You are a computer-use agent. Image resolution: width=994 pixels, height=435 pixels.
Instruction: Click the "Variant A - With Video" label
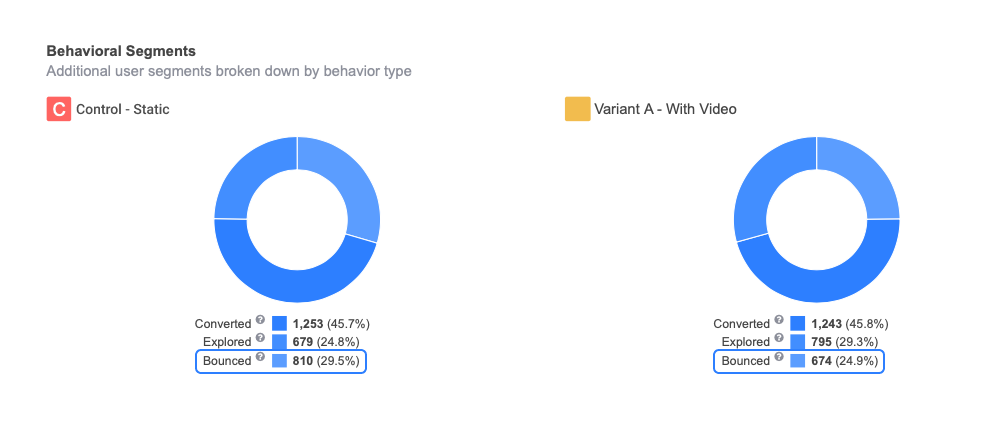click(x=665, y=109)
